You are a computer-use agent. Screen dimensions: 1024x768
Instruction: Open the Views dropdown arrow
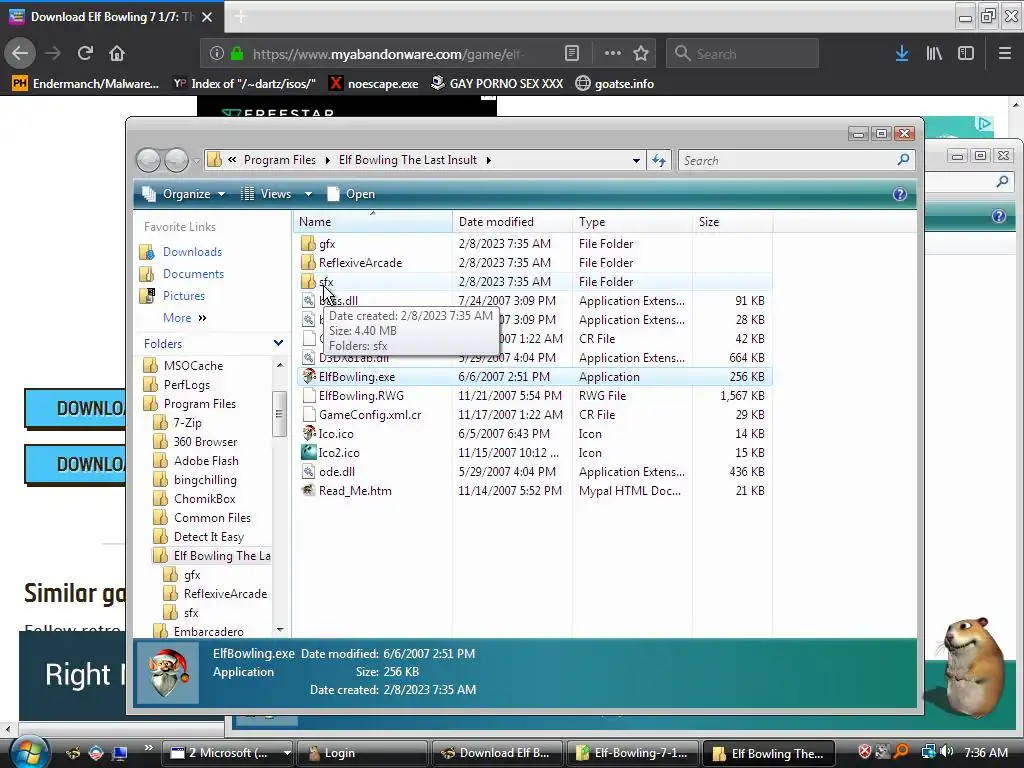click(x=308, y=195)
